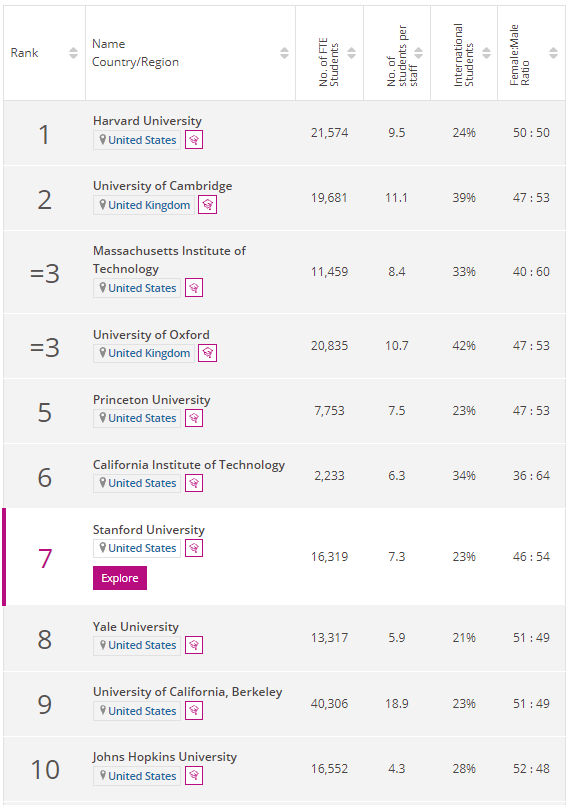The image size is (570, 805).
Task: Sort table by Rank column arrows
Action: (x=73, y=53)
